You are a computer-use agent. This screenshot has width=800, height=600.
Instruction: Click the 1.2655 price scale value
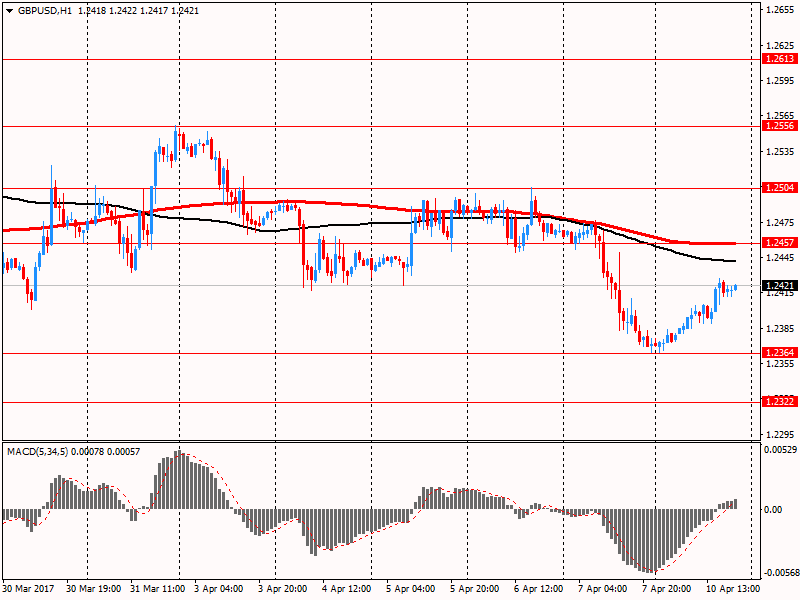click(x=781, y=10)
